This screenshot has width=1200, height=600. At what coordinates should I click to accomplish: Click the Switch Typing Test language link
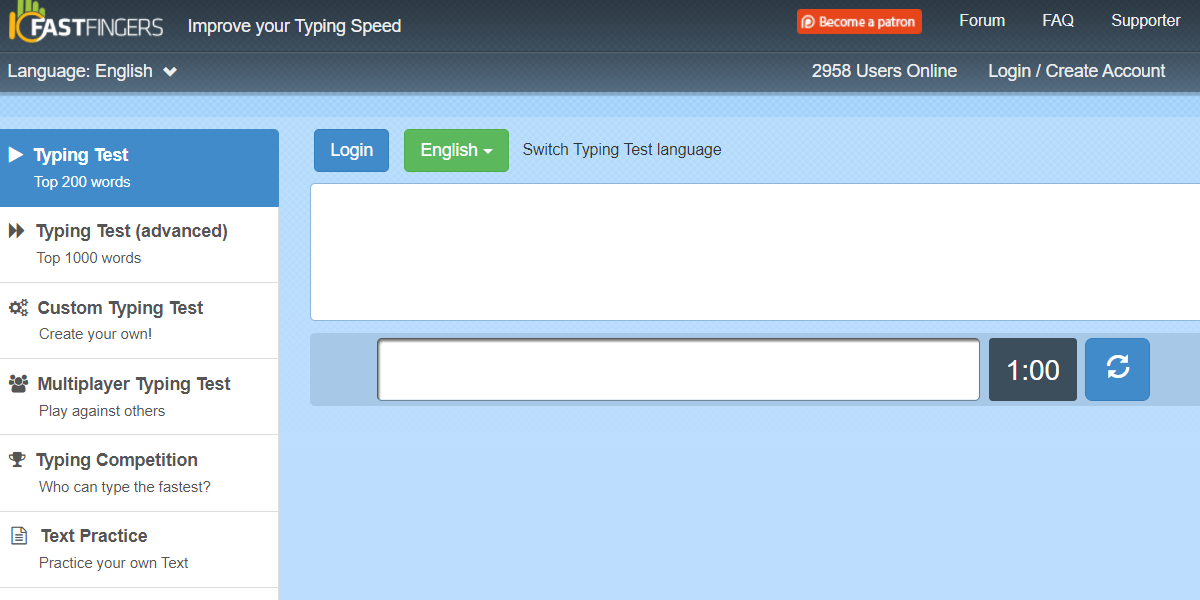pos(622,149)
